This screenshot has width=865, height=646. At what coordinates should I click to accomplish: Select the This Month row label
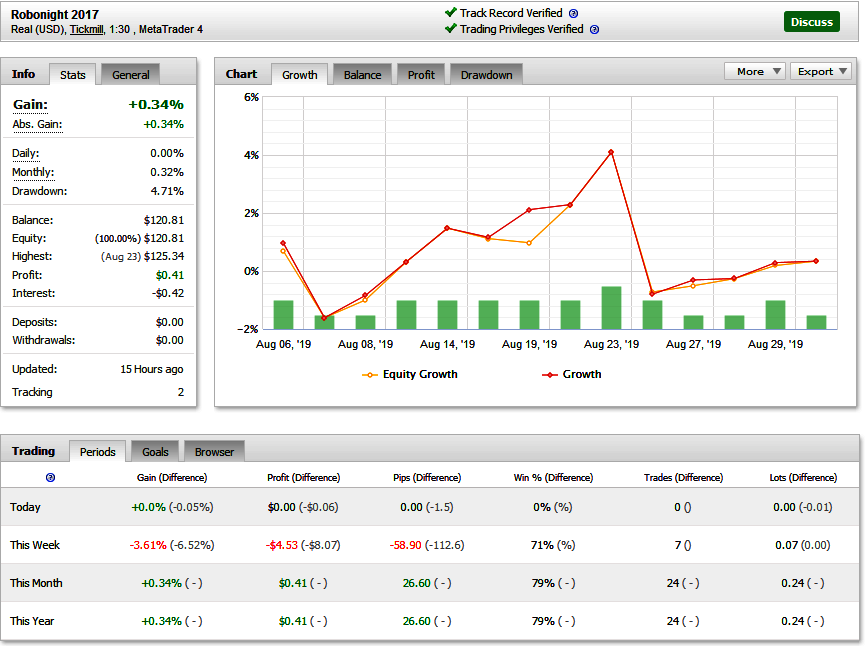click(36, 584)
